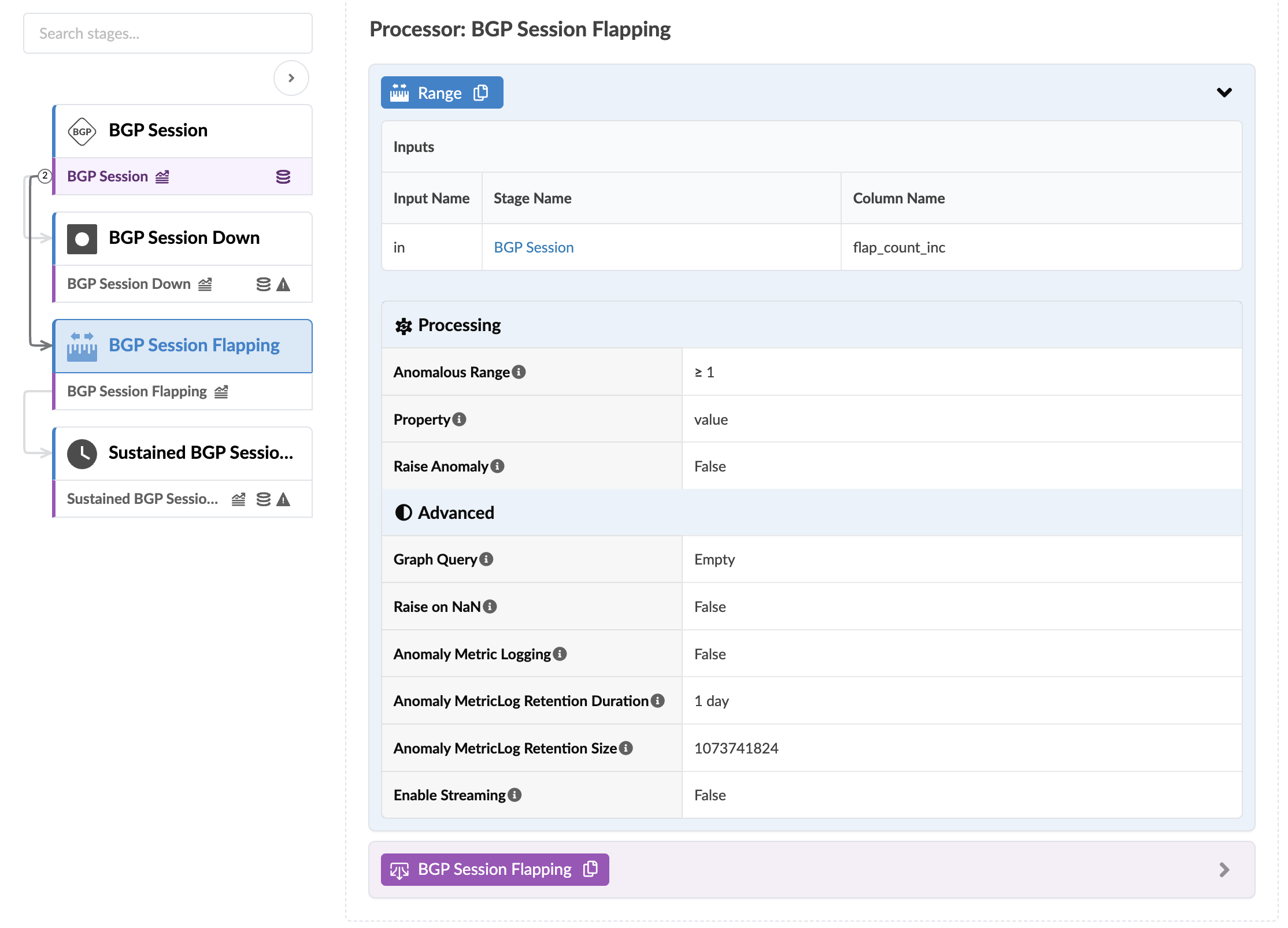
Task: Select the BGP Session Down processor
Action: [183, 238]
